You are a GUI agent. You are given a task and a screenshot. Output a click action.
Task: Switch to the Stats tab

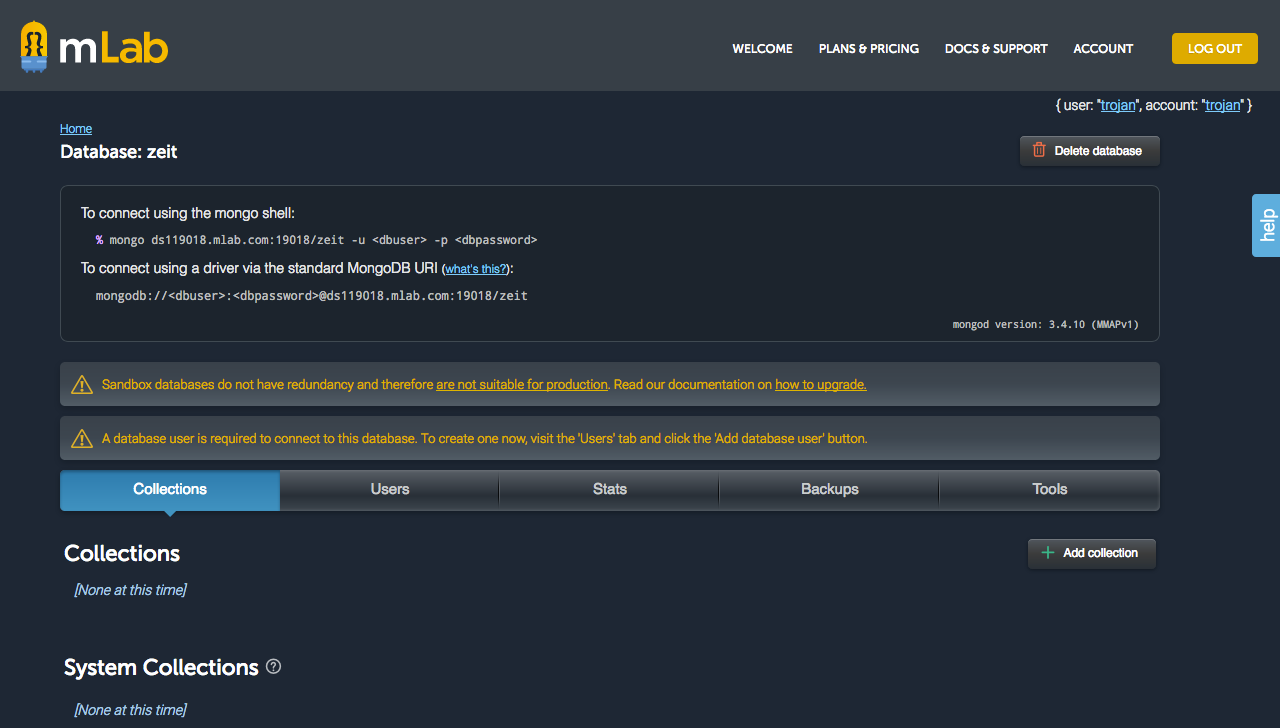(610, 490)
